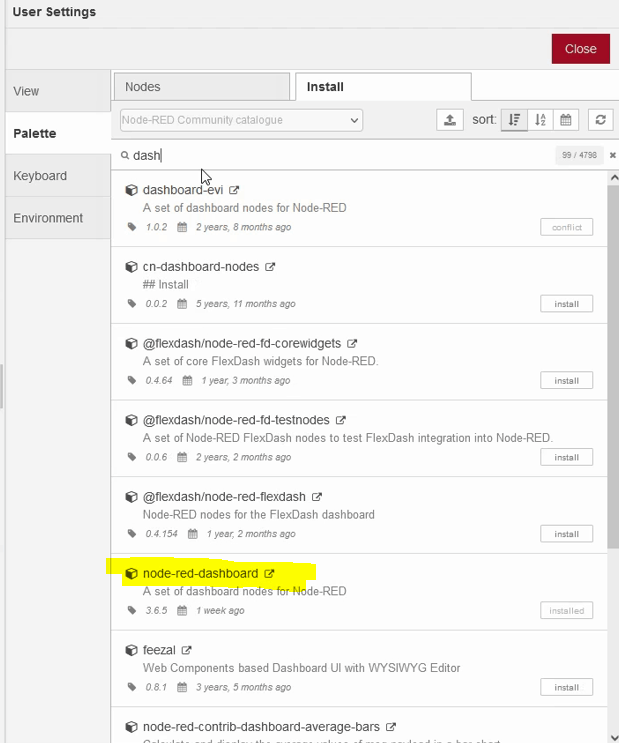Refresh the module list
Screen dimensions: 619x743
point(600,120)
